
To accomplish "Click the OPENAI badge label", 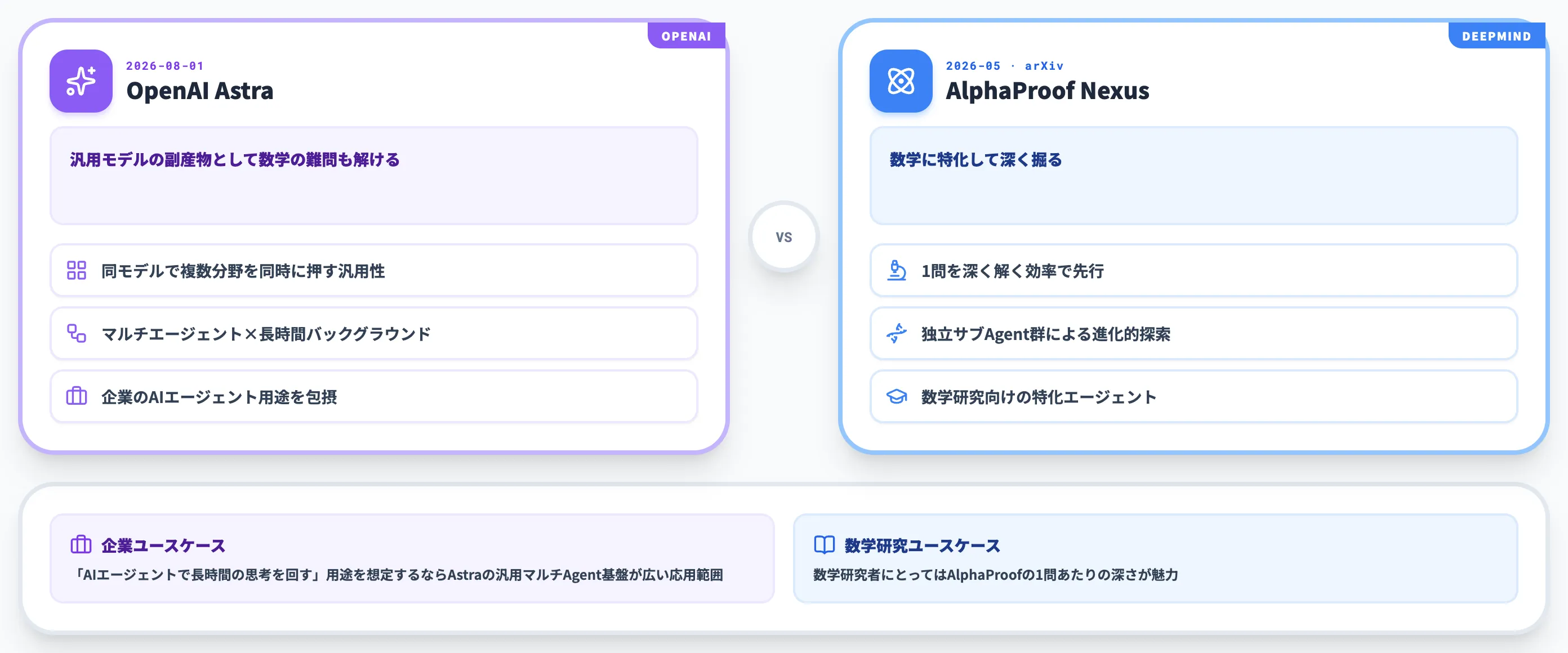I will (x=687, y=36).
